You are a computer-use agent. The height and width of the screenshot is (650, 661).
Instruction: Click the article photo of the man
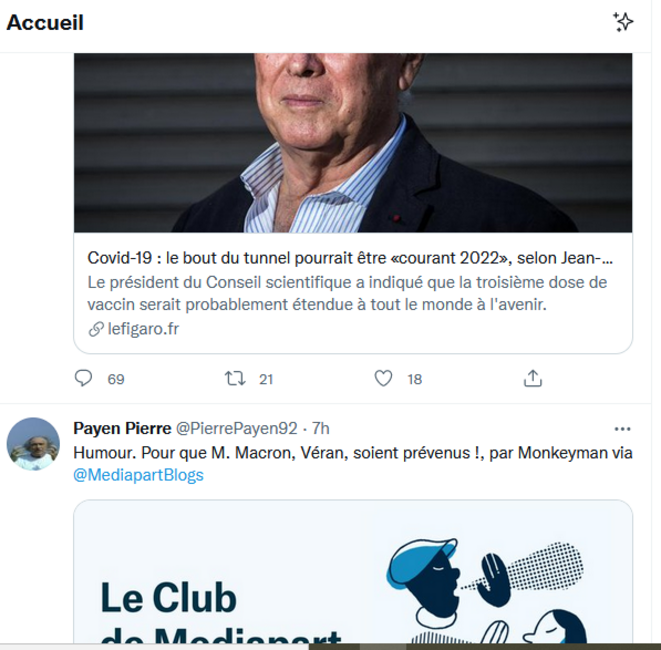point(353,142)
